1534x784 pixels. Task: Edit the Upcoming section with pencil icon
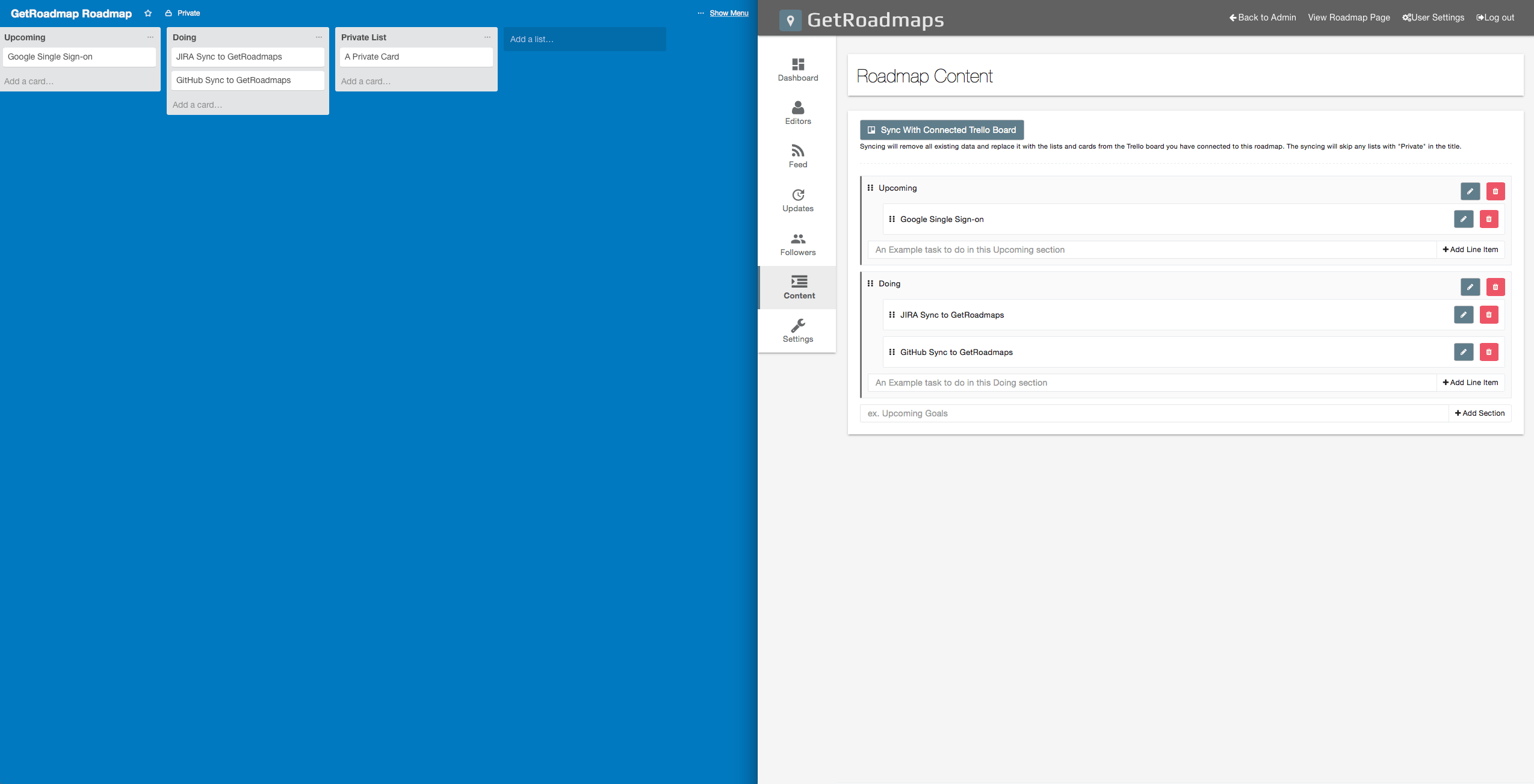point(1470,191)
